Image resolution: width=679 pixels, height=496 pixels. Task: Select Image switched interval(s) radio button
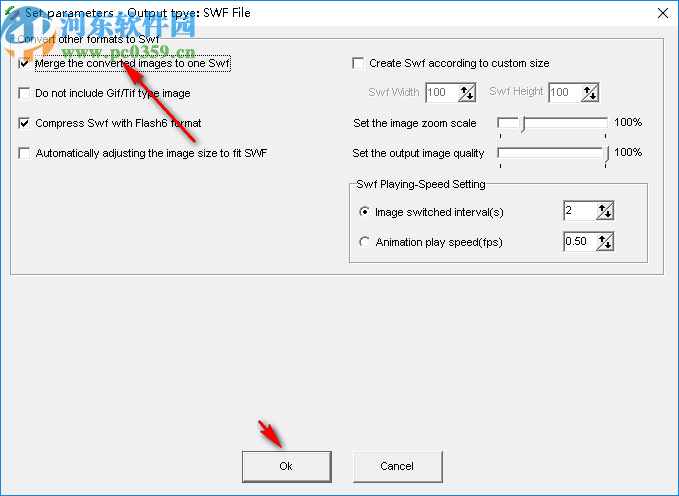pos(365,212)
